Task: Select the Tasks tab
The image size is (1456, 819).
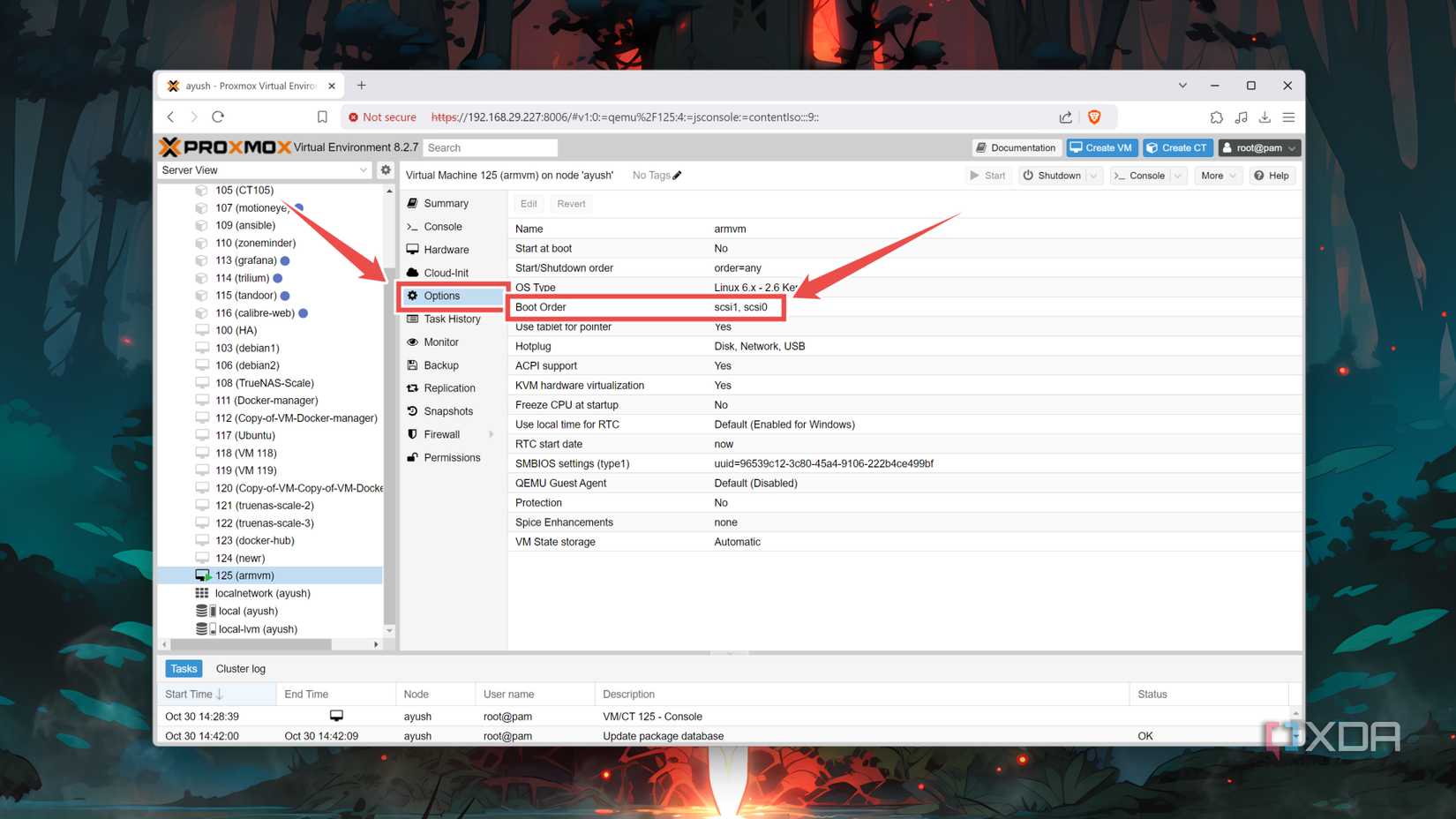Action: (x=184, y=669)
